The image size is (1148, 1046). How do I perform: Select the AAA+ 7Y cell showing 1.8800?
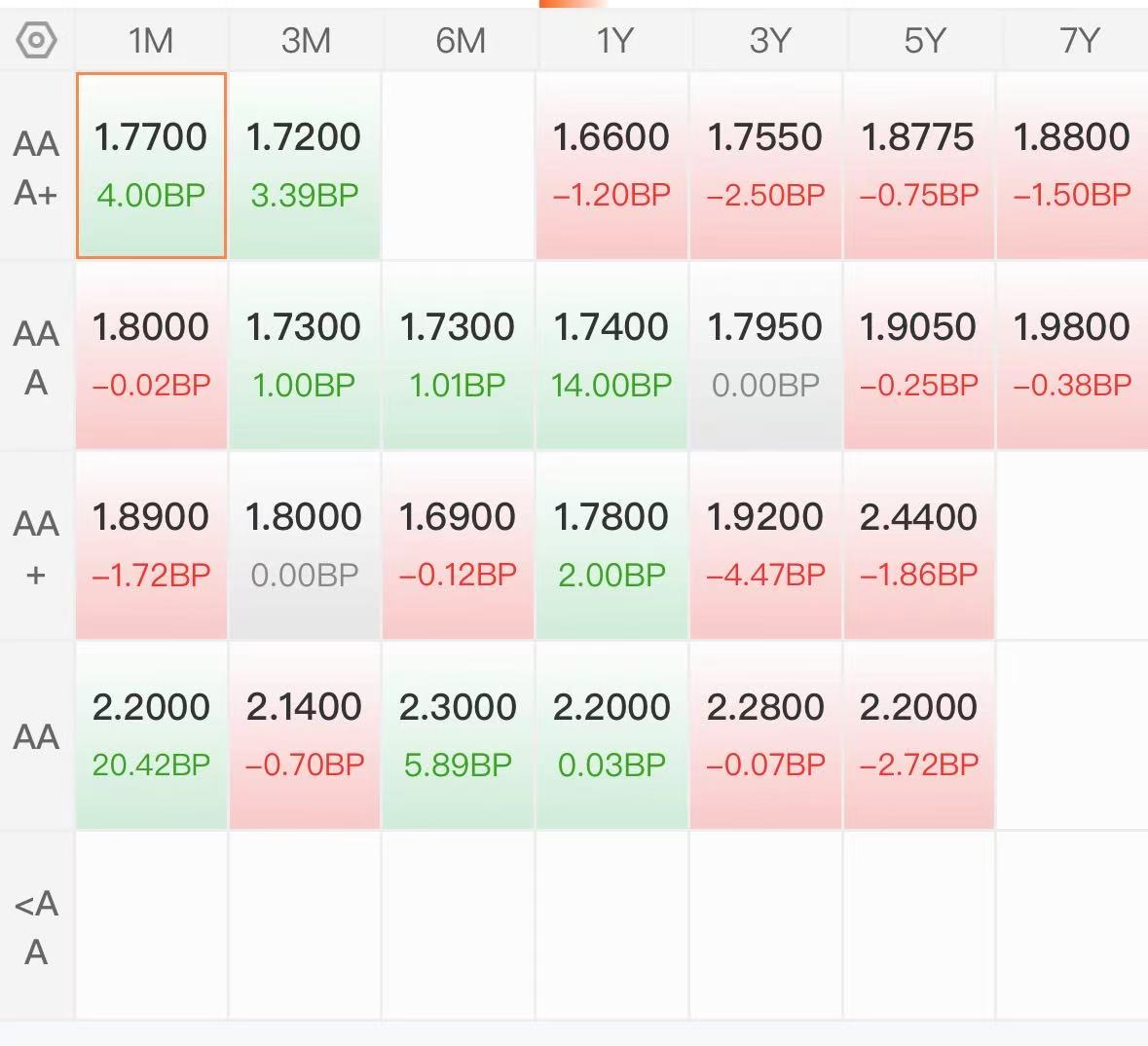(x=1073, y=166)
